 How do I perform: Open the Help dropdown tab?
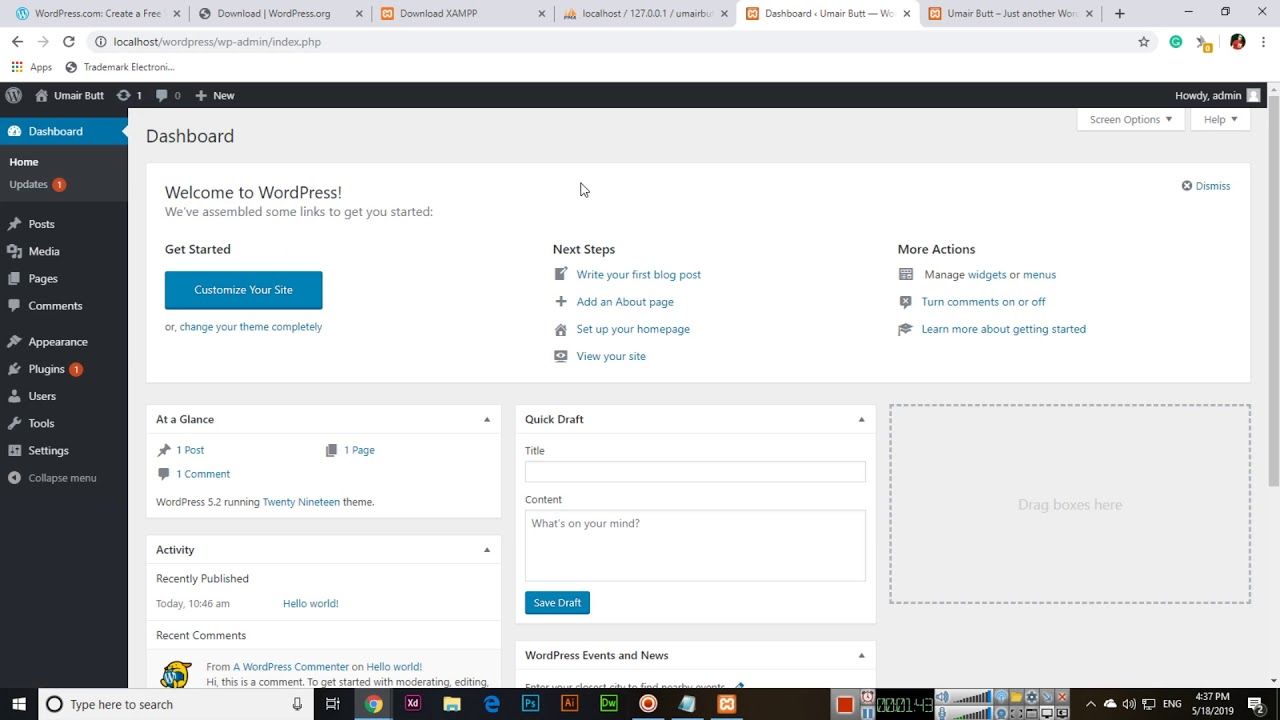tap(1220, 119)
